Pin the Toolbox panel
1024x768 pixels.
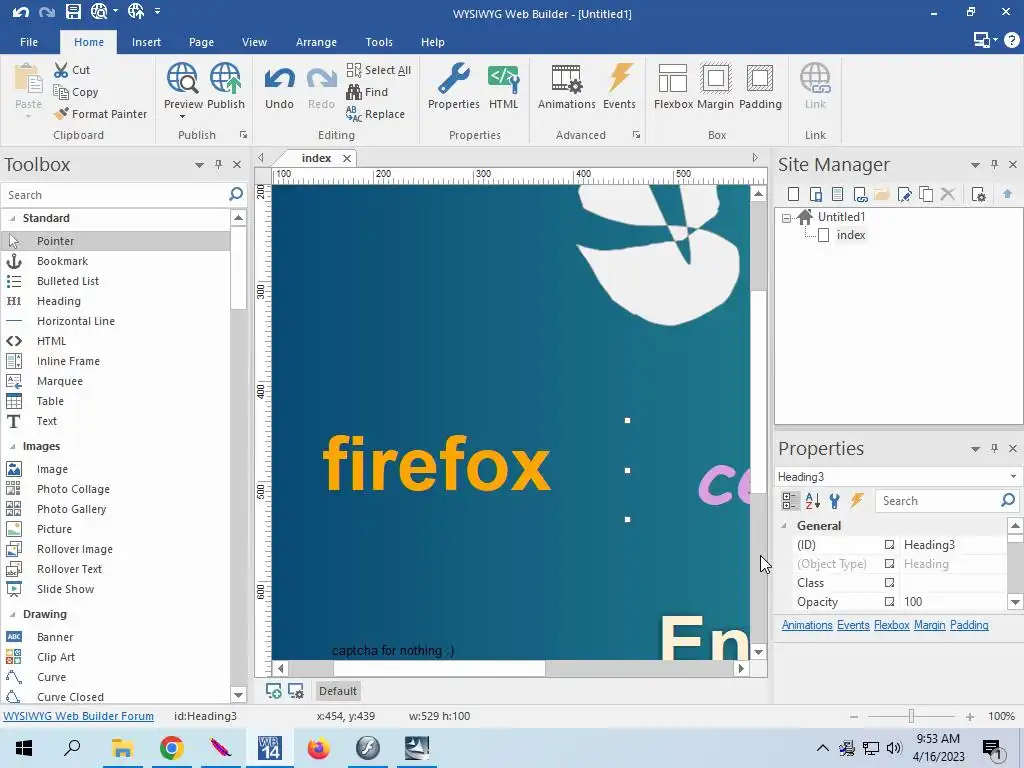point(218,165)
